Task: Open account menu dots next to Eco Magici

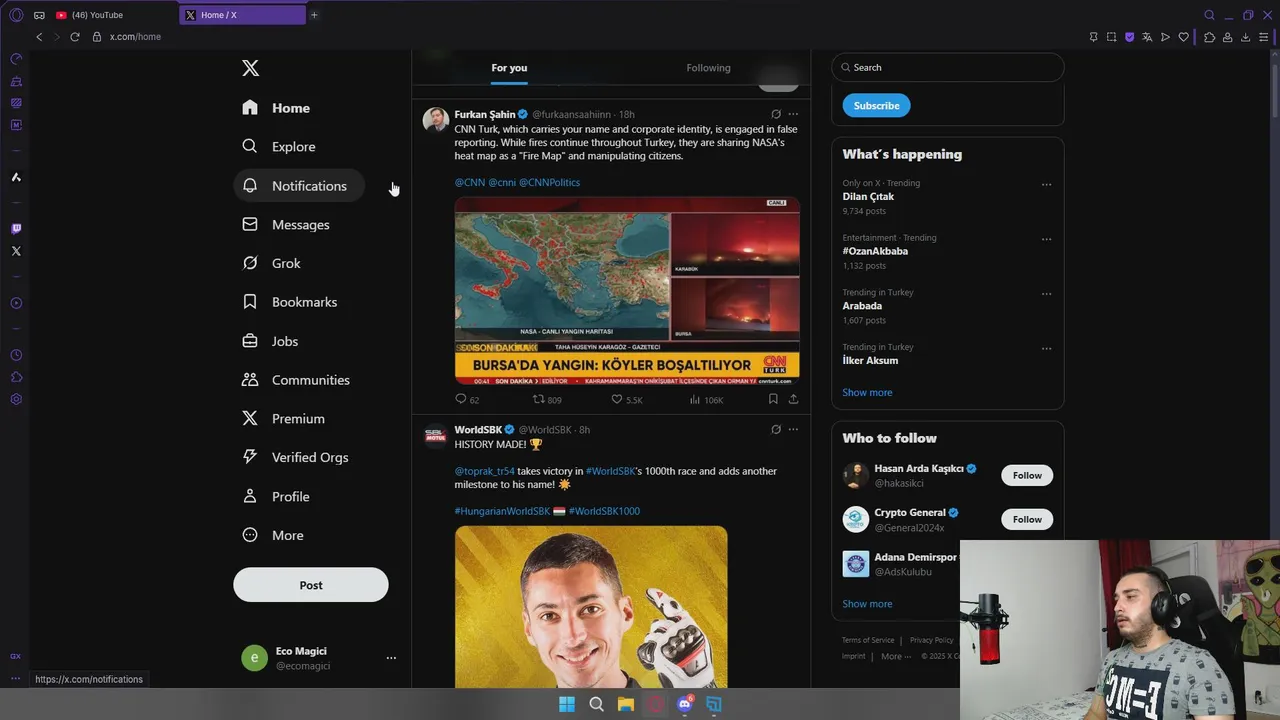Action: pos(391,658)
